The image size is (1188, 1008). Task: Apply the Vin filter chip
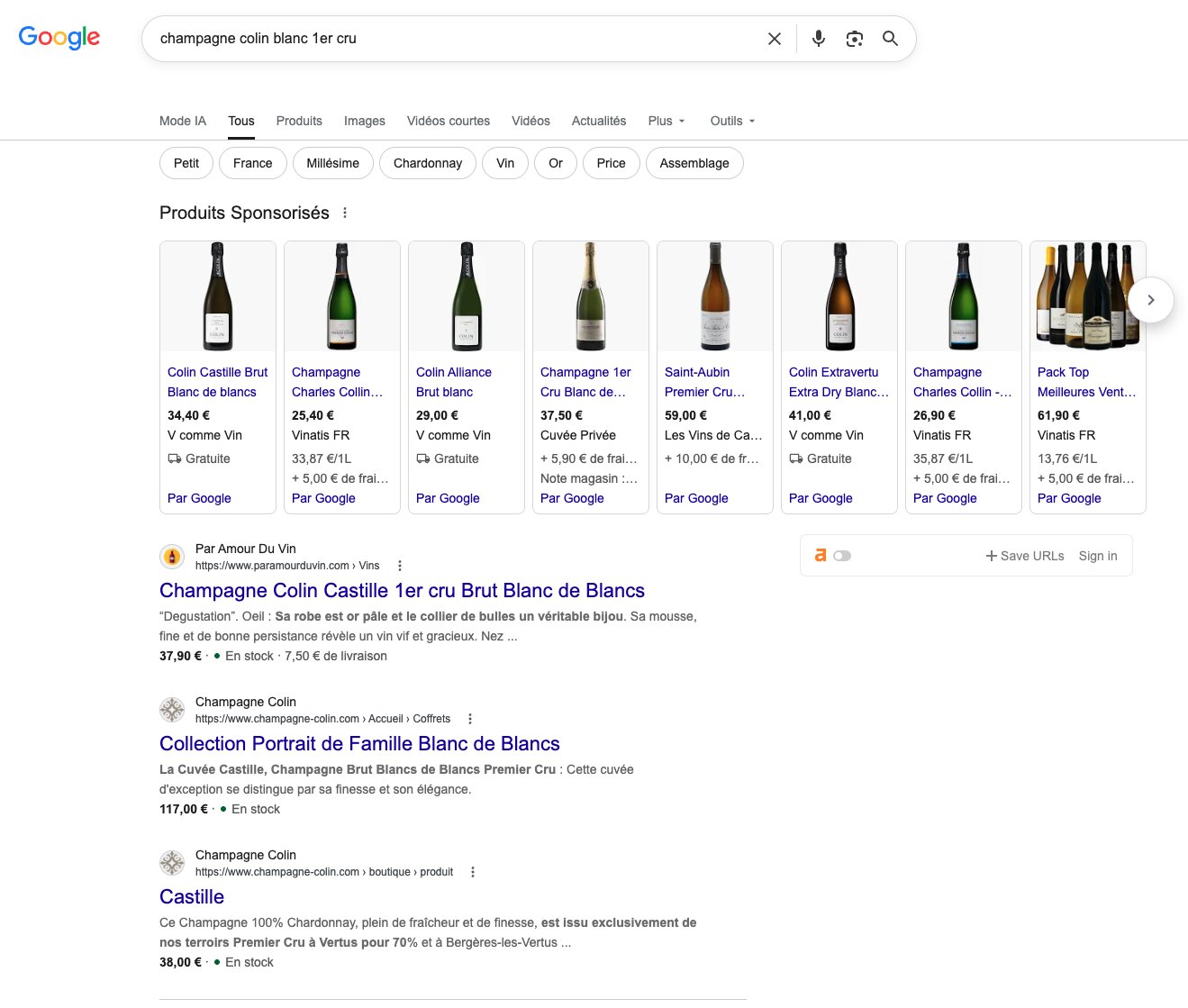505,163
